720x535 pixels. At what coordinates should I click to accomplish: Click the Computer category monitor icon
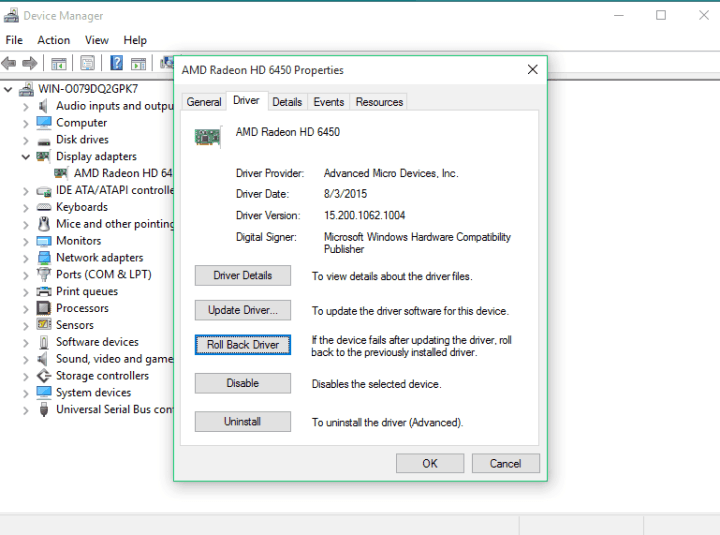(44, 123)
